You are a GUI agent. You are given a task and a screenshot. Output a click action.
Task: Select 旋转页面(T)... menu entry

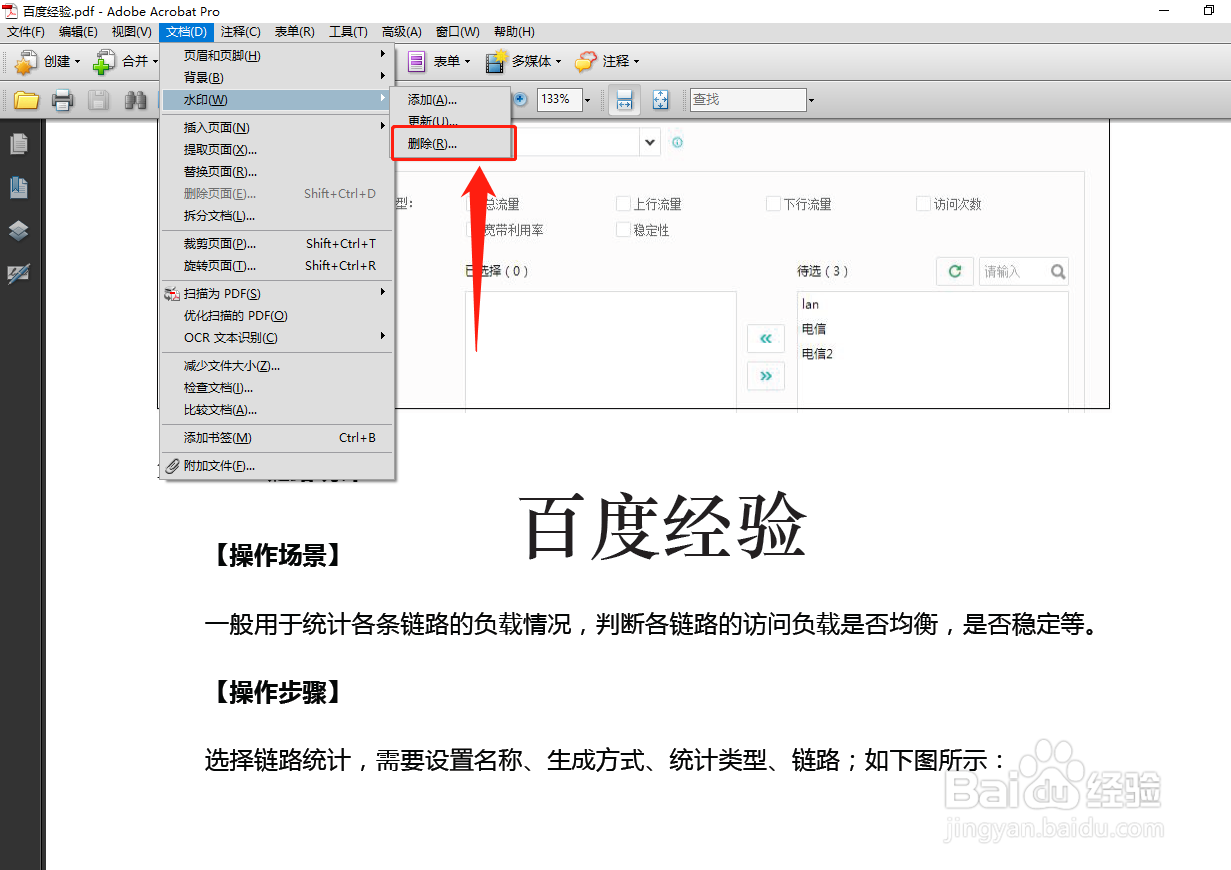point(277,265)
